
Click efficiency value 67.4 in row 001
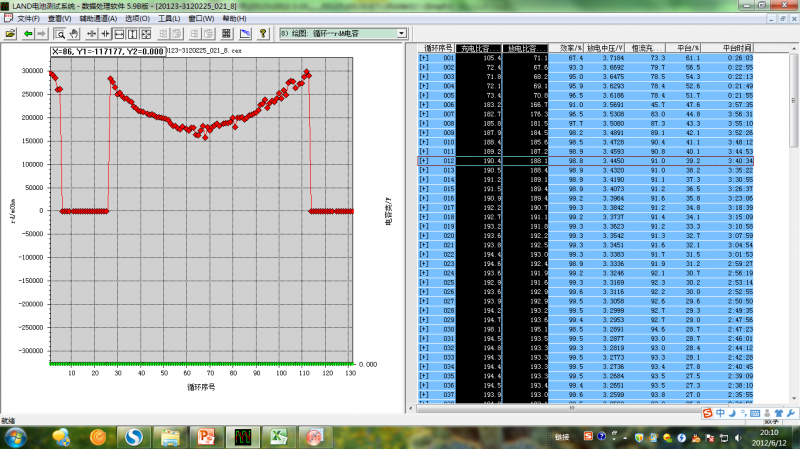[x=576, y=58]
